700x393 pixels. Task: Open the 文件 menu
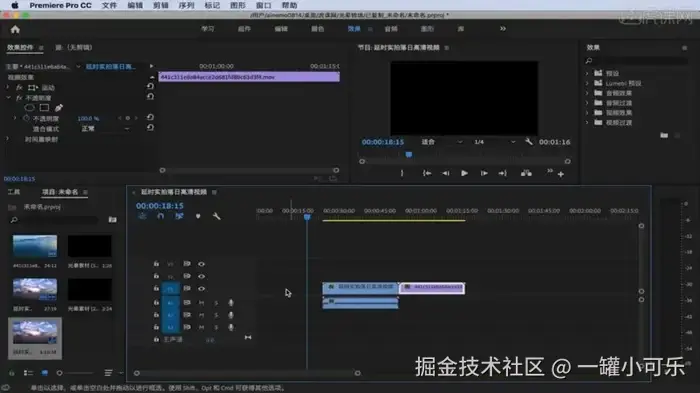click(109, 5)
